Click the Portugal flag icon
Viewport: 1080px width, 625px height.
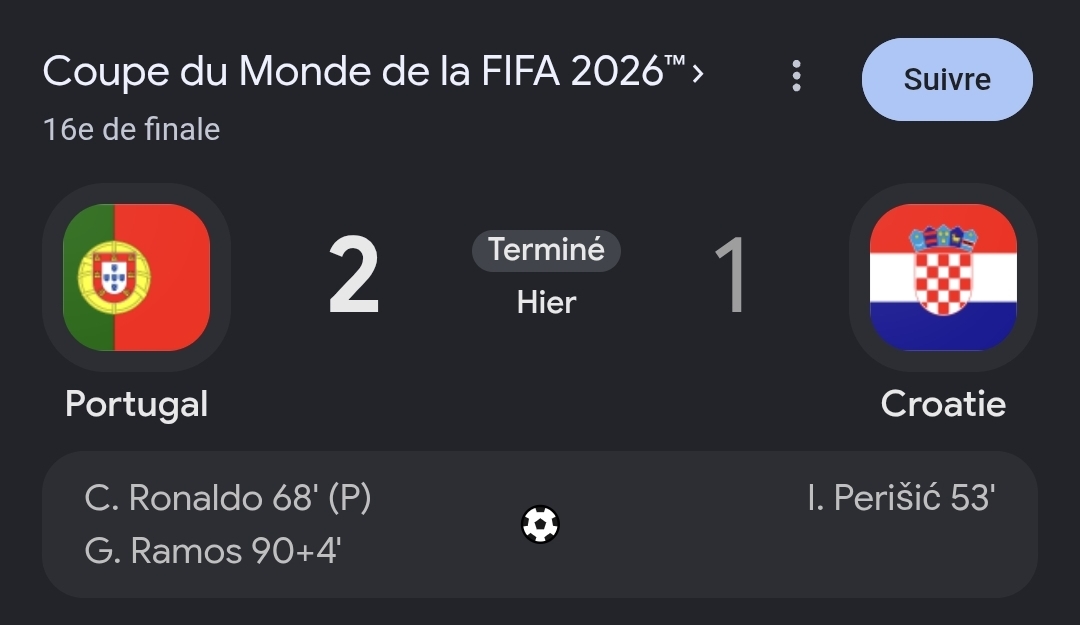136,277
